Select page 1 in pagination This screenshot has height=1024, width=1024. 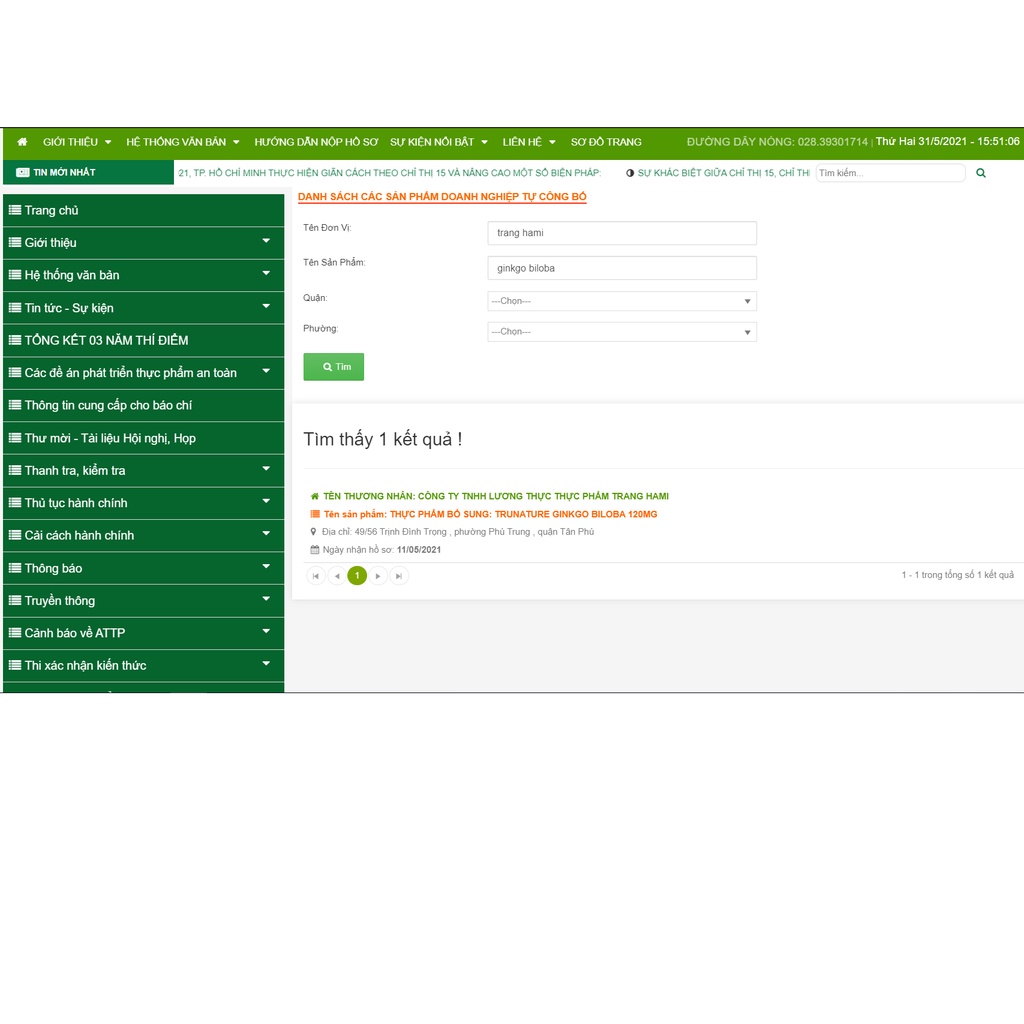point(357,576)
